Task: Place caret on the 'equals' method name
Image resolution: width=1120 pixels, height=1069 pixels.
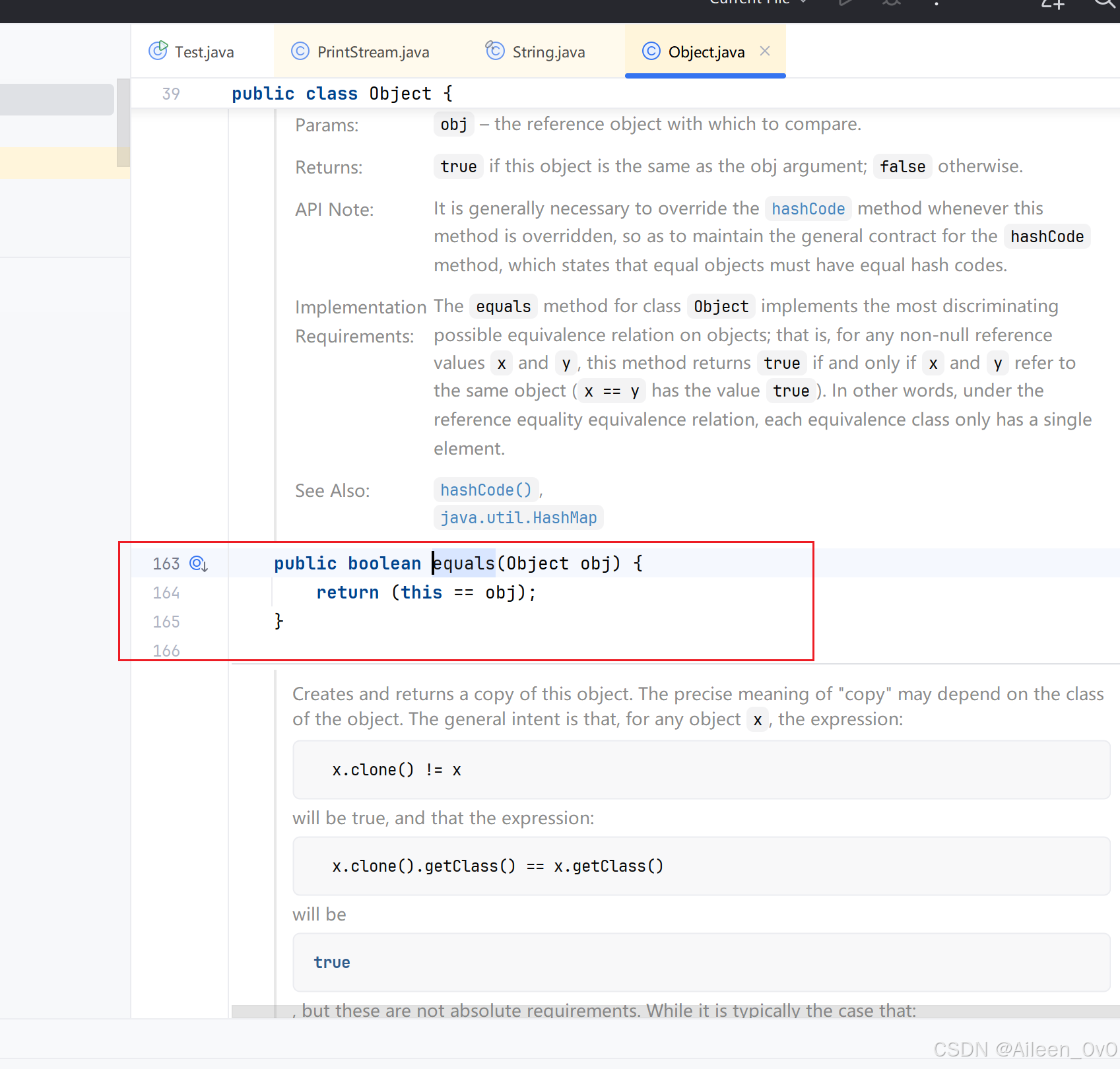Action: tap(463, 563)
